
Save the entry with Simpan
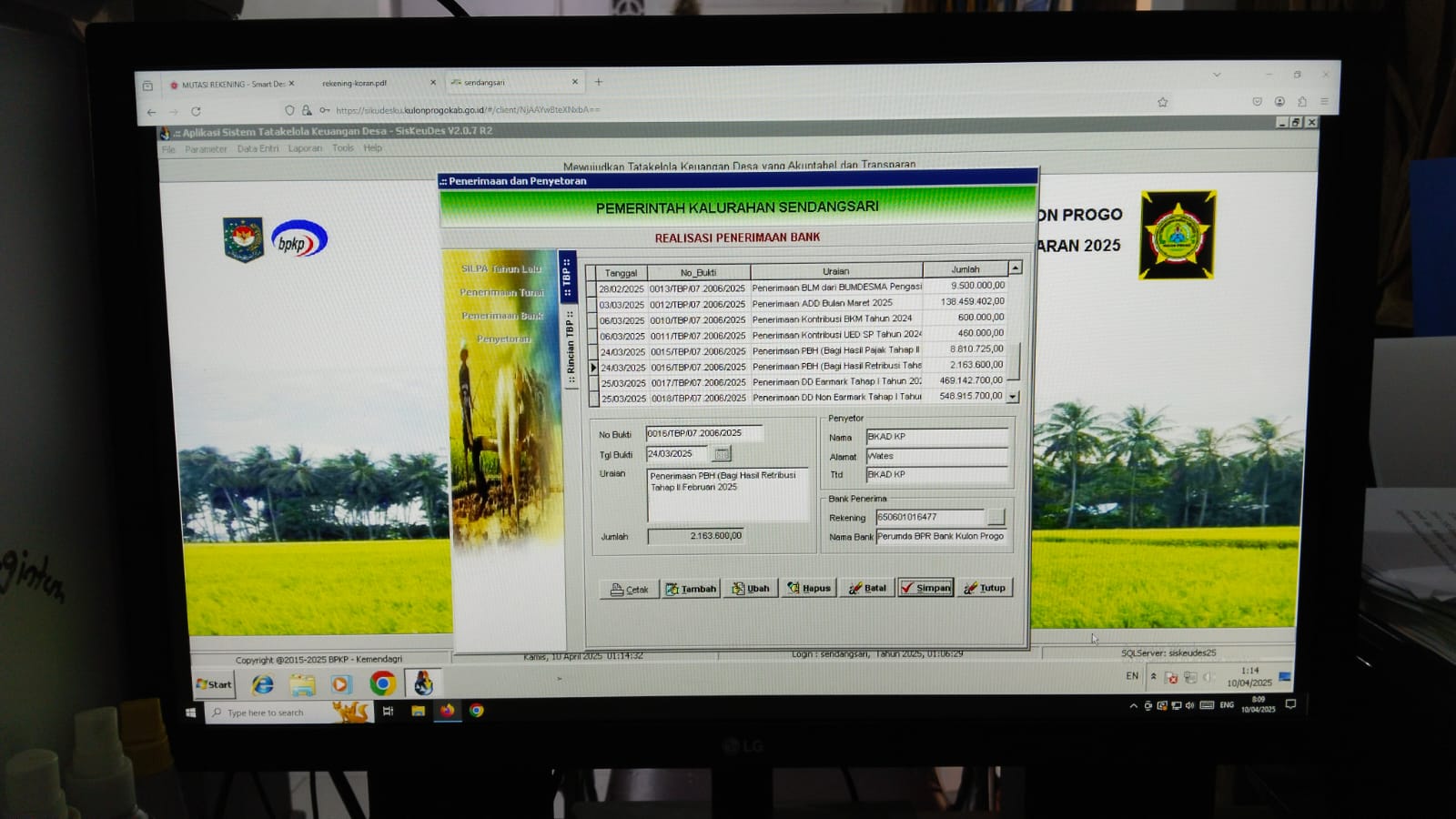[x=925, y=588]
